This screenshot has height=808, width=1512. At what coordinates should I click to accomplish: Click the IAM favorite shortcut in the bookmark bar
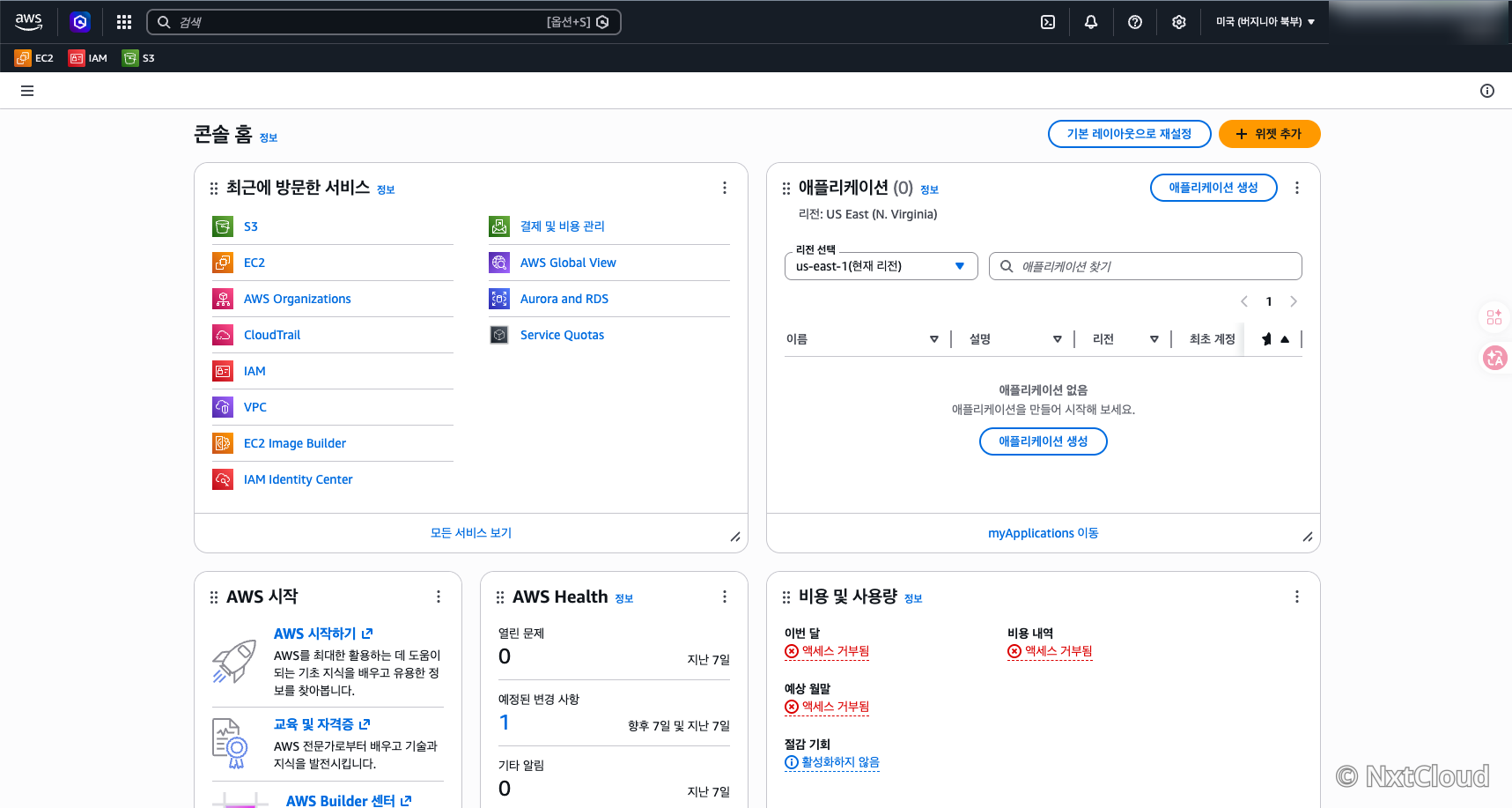(88, 58)
